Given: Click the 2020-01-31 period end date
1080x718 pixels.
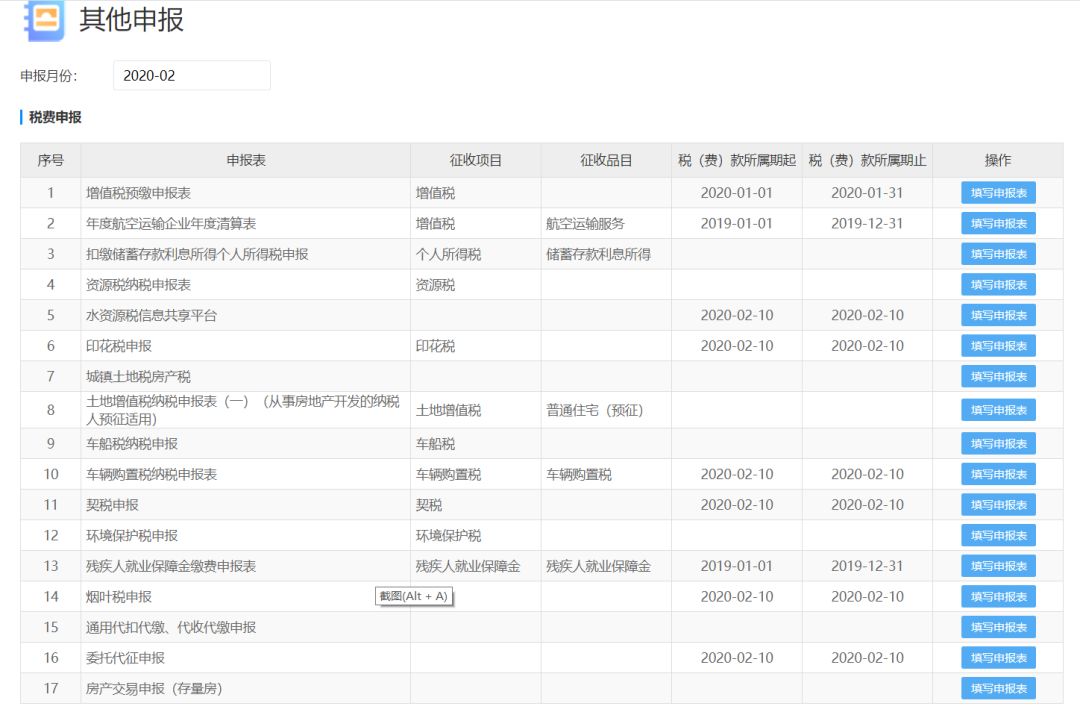Looking at the screenshot, I should (x=867, y=193).
